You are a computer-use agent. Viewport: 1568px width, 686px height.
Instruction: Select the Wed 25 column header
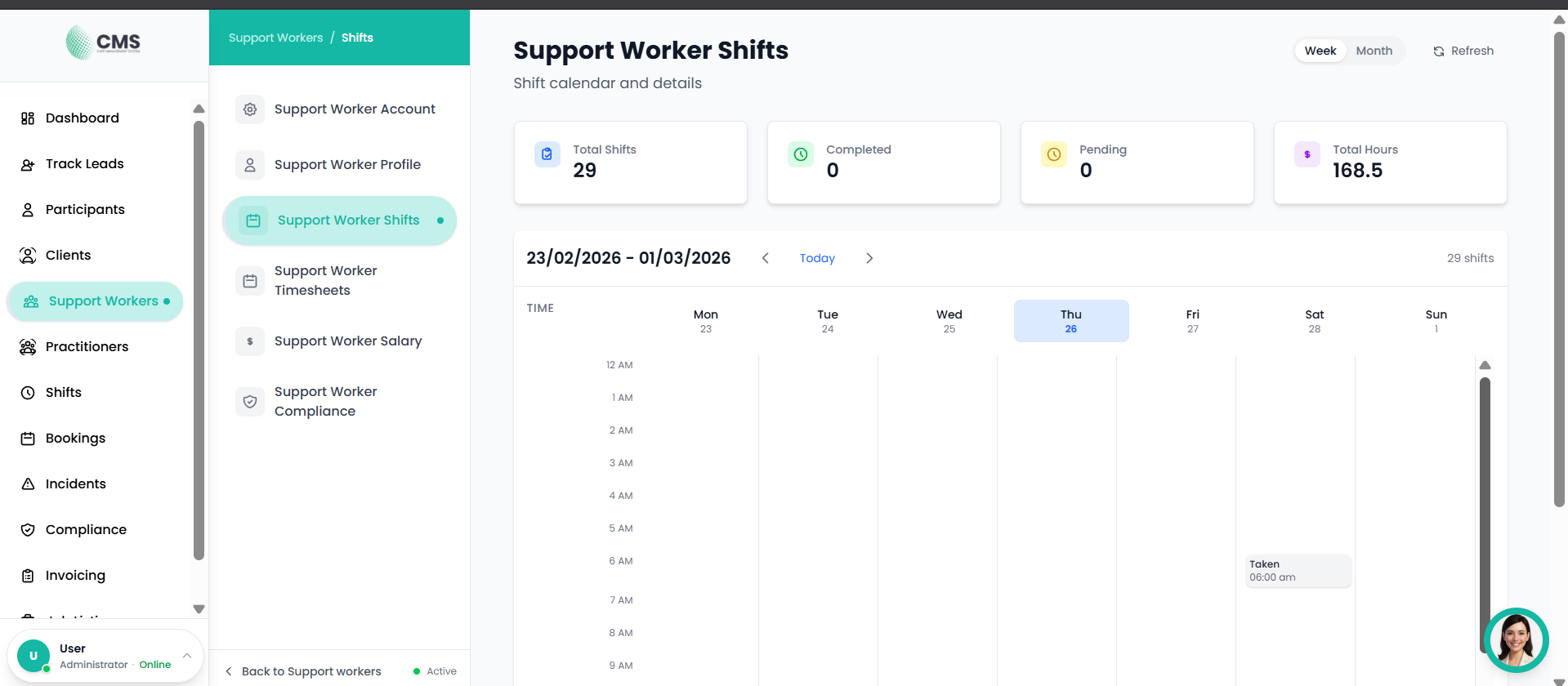pos(949,321)
